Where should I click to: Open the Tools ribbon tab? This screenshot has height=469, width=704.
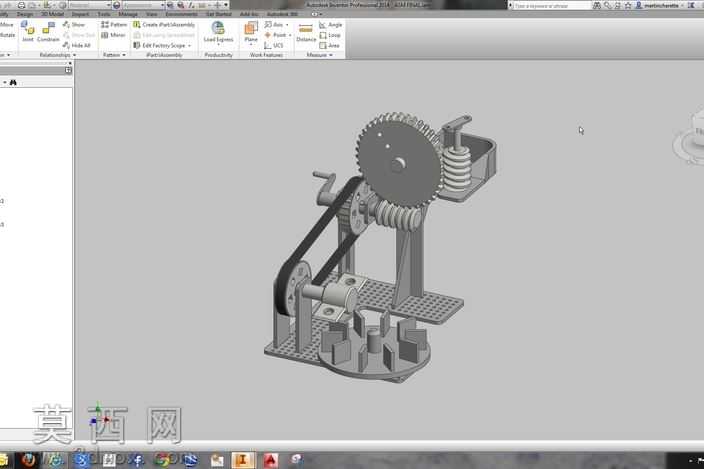(104, 14)
